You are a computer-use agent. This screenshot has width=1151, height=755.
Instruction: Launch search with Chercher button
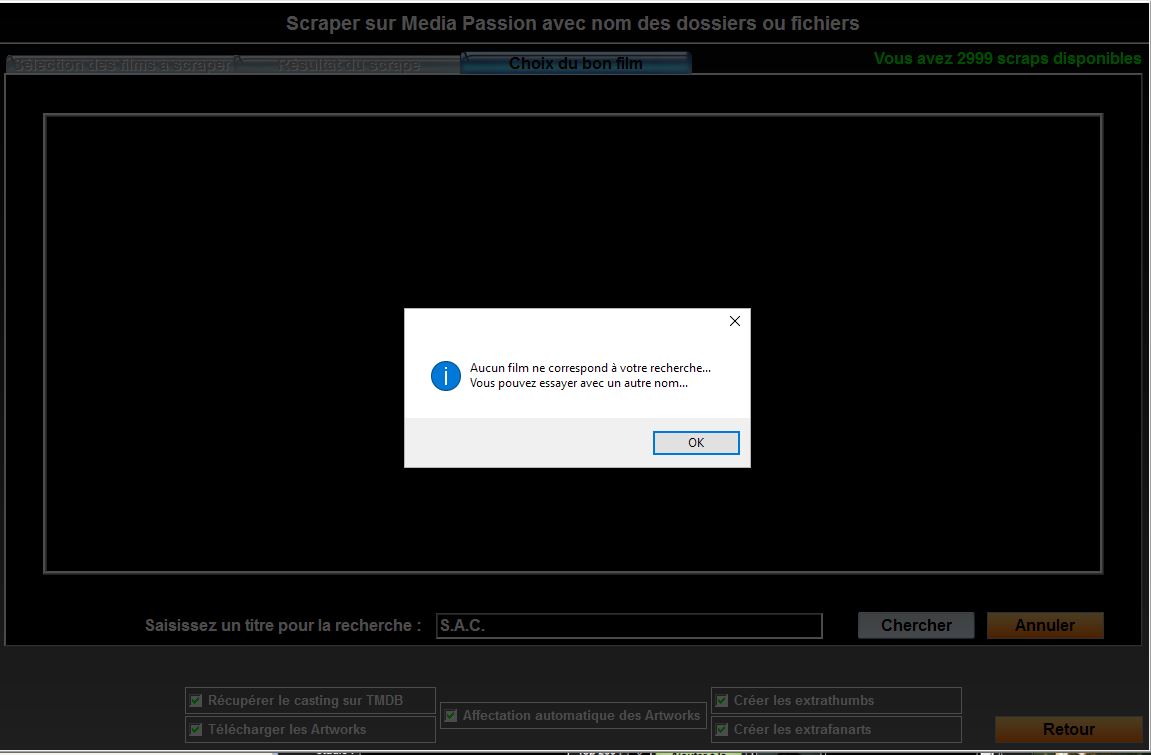(x=916, y=625)
